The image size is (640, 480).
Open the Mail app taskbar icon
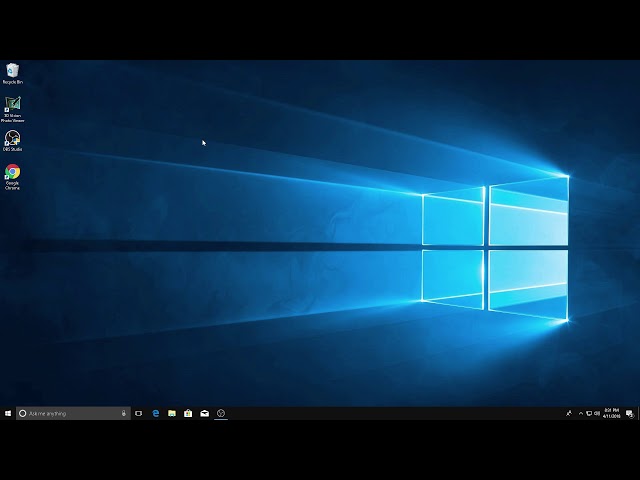[x=204, y=413]
